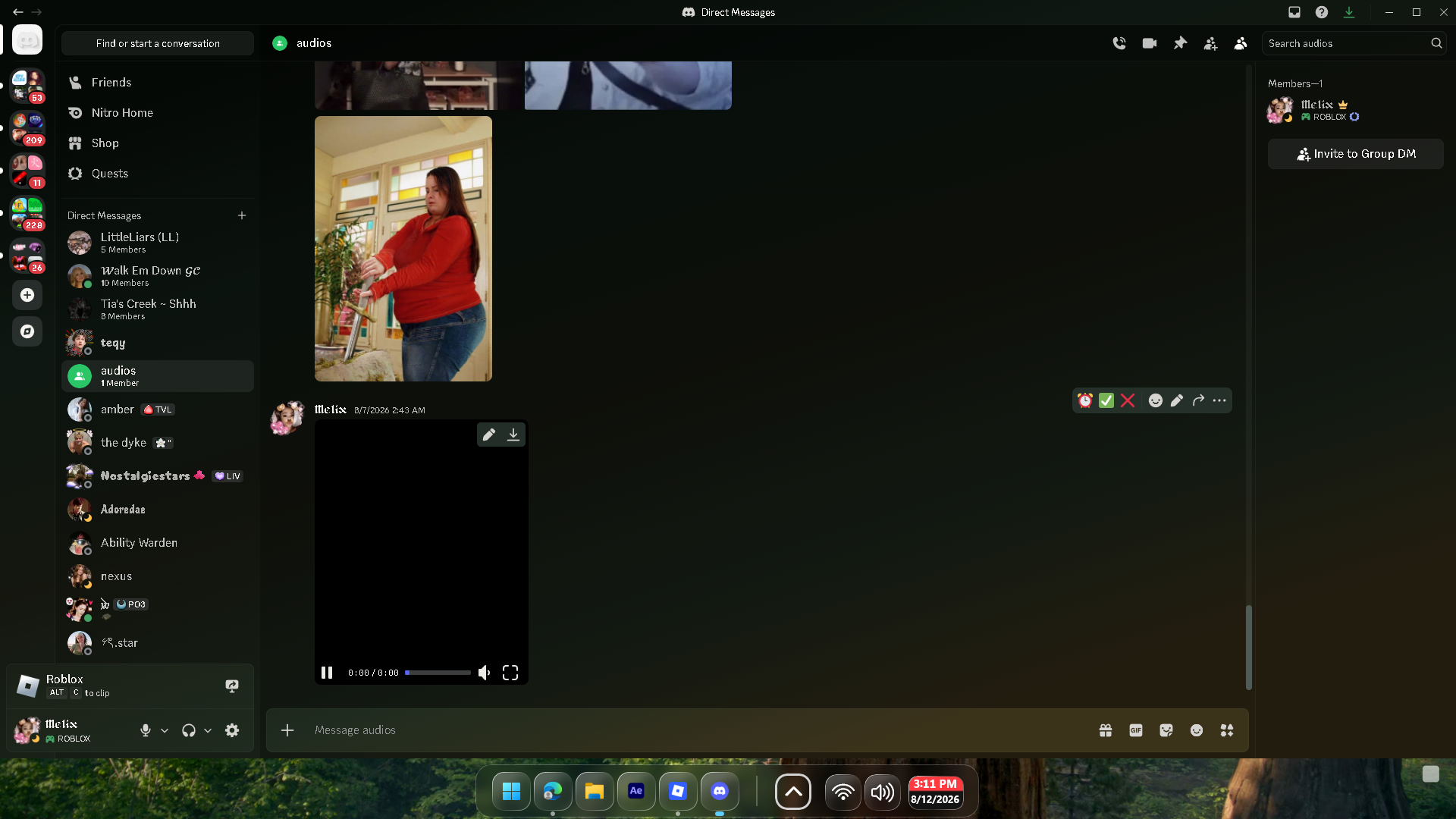Screen dimensions: 1456x819
Task: Open the emoji picker in chat bar
Action: (x=1197, y=730)
